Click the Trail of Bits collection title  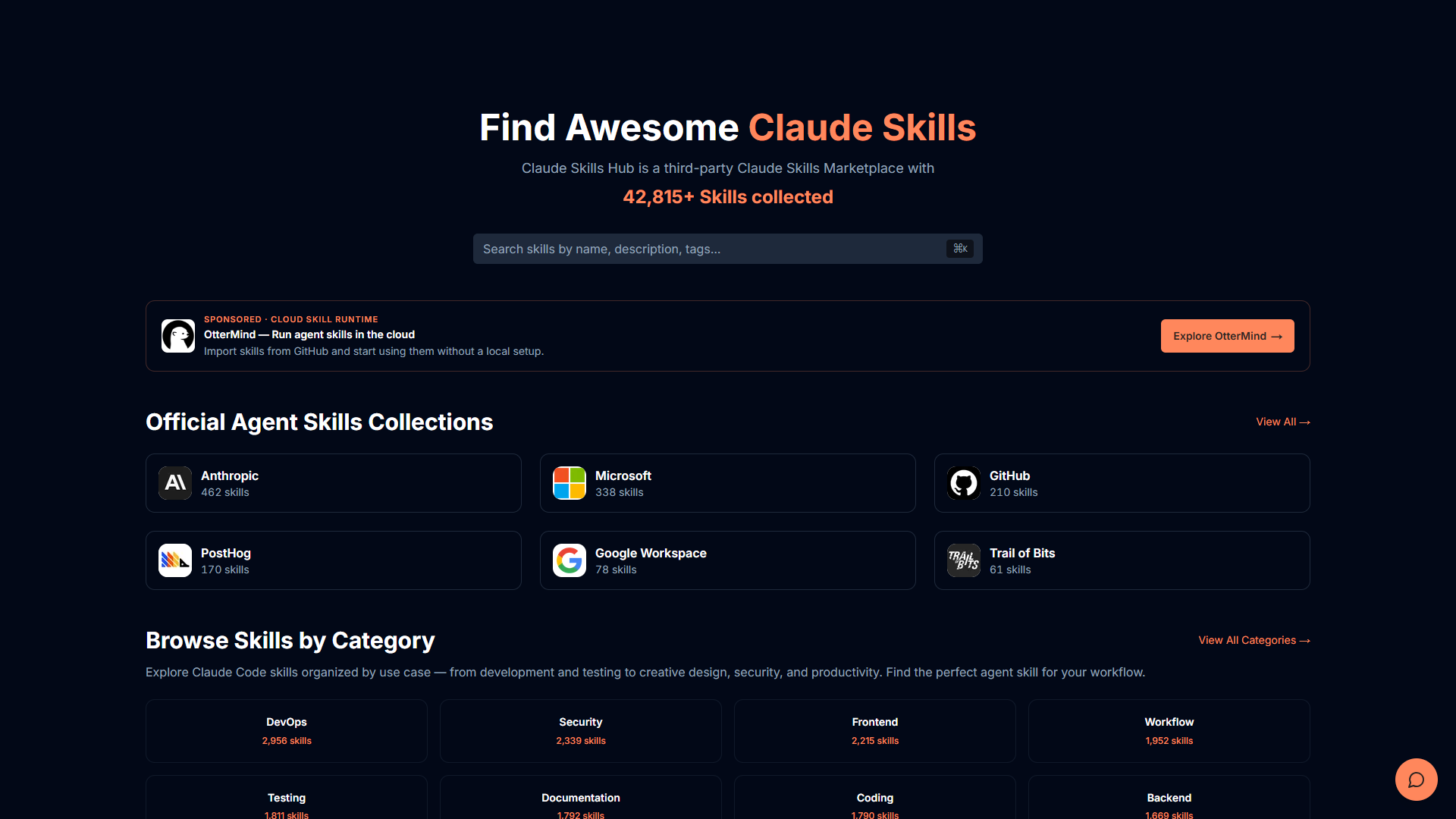click(1022, 553)
